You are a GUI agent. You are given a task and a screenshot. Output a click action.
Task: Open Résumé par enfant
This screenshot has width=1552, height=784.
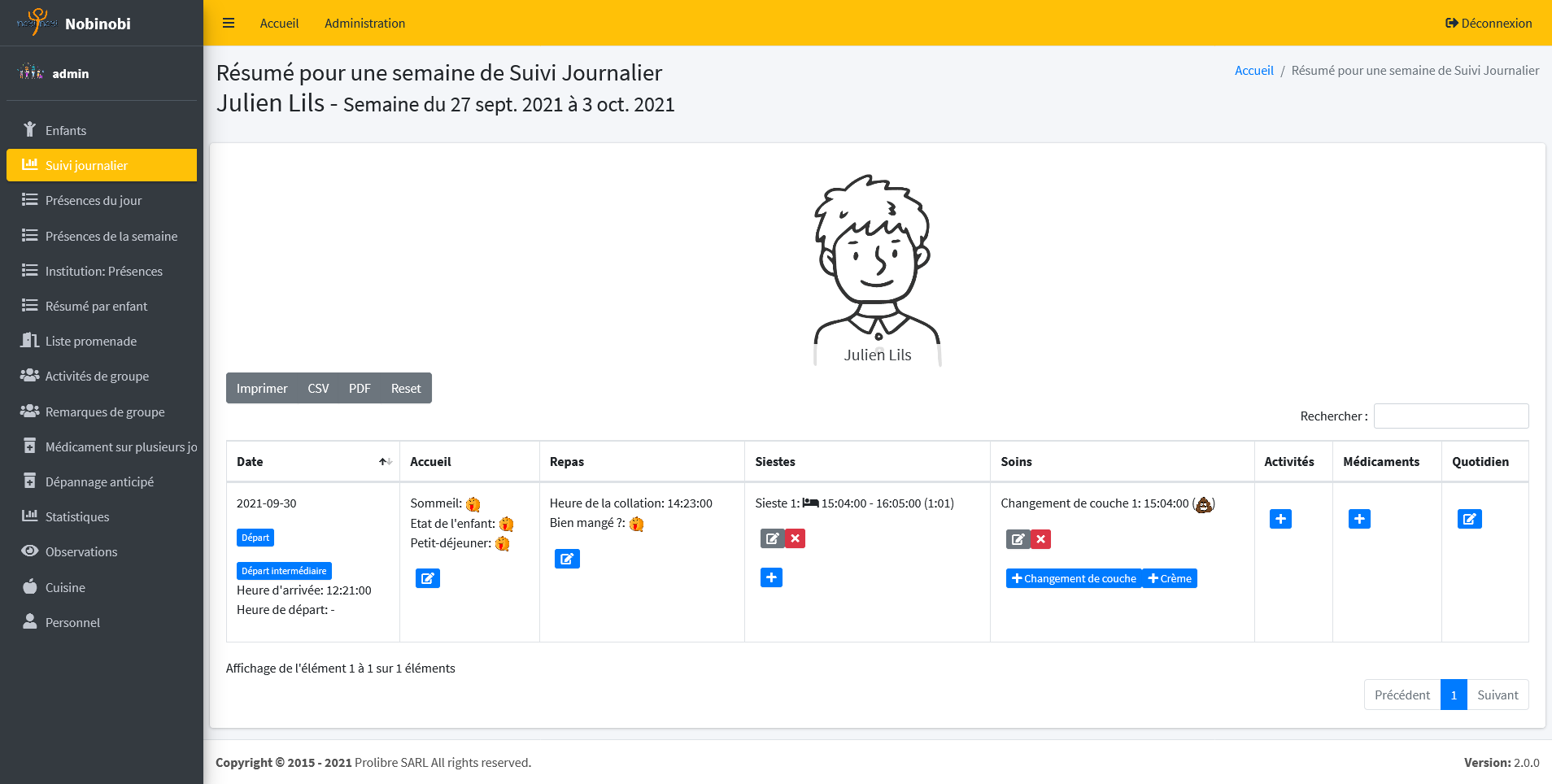click(x=102, y=306)
